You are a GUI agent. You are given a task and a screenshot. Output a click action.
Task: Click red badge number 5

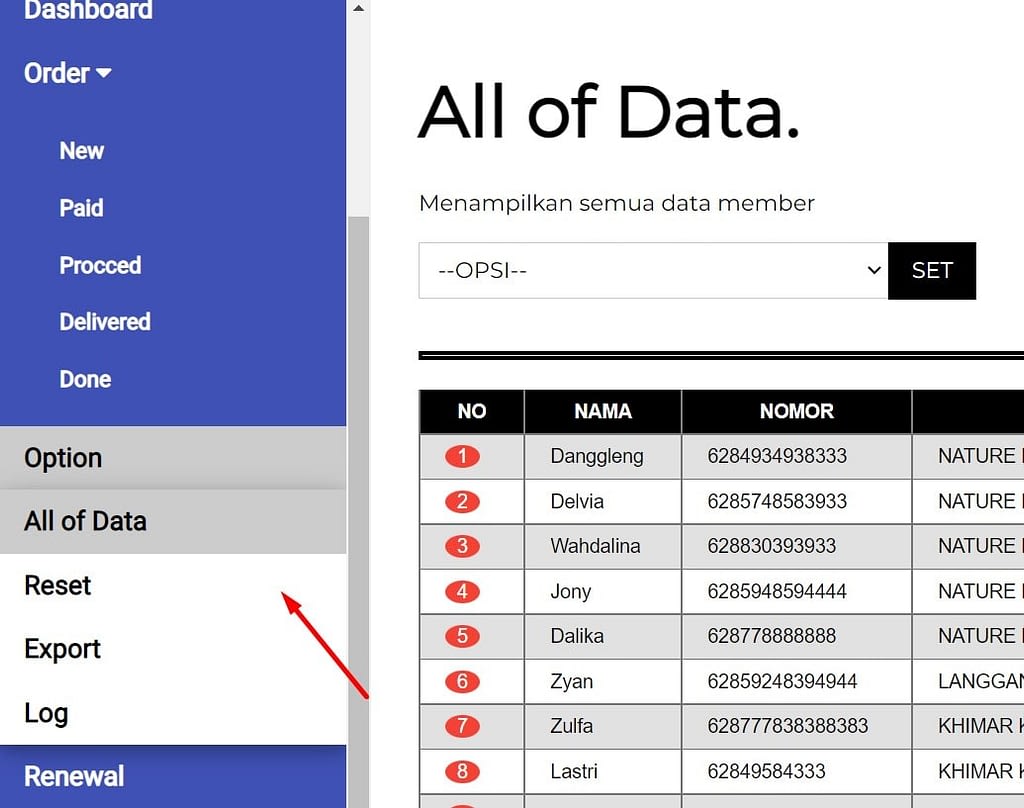tap(462, 636)
